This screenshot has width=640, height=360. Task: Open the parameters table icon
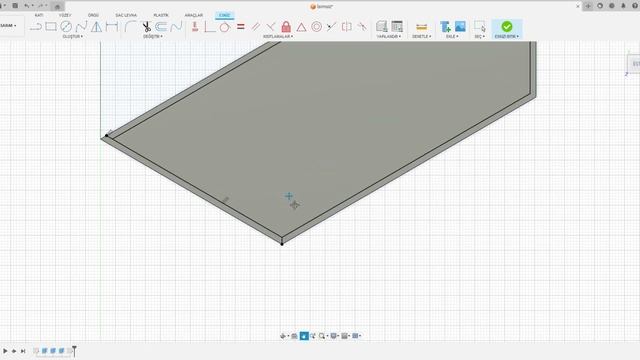click(397, 27)
